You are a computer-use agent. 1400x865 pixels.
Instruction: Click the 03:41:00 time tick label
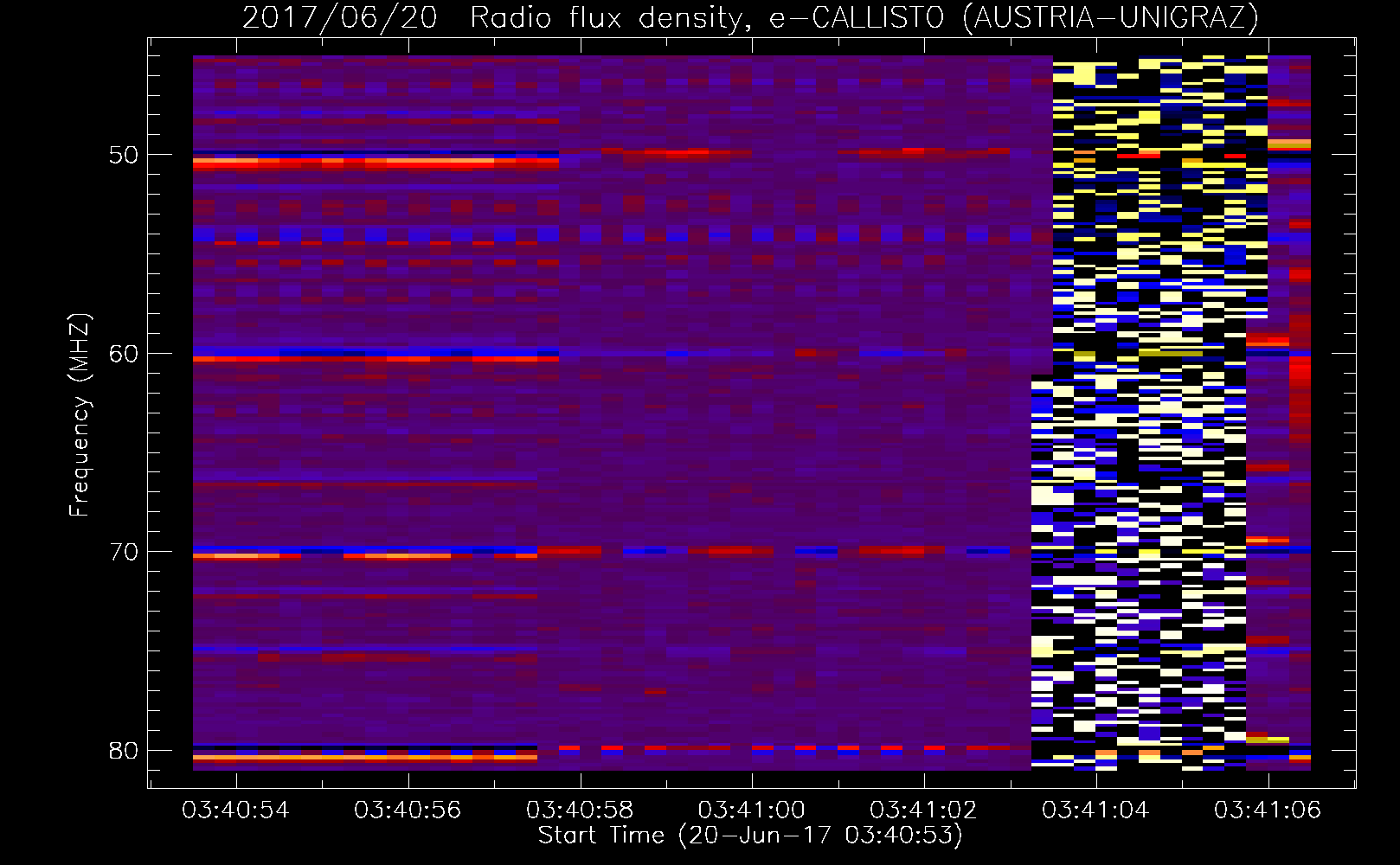pyautogui.click(x=751, y=811)
